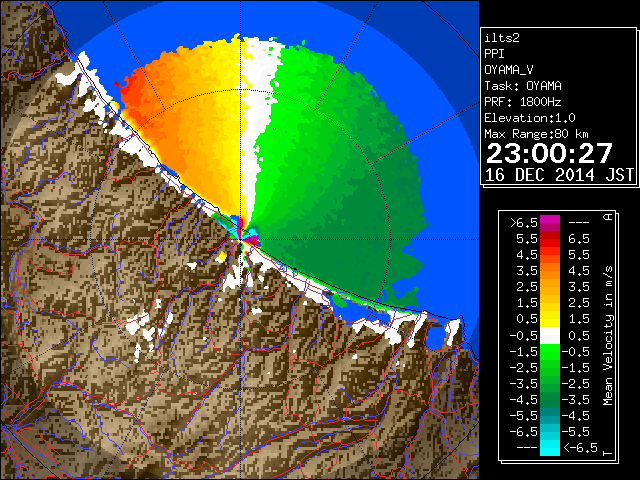Select the 'PPI' scan type text
Viewport: 640px width, 480px height.
(x=494, y=54)
